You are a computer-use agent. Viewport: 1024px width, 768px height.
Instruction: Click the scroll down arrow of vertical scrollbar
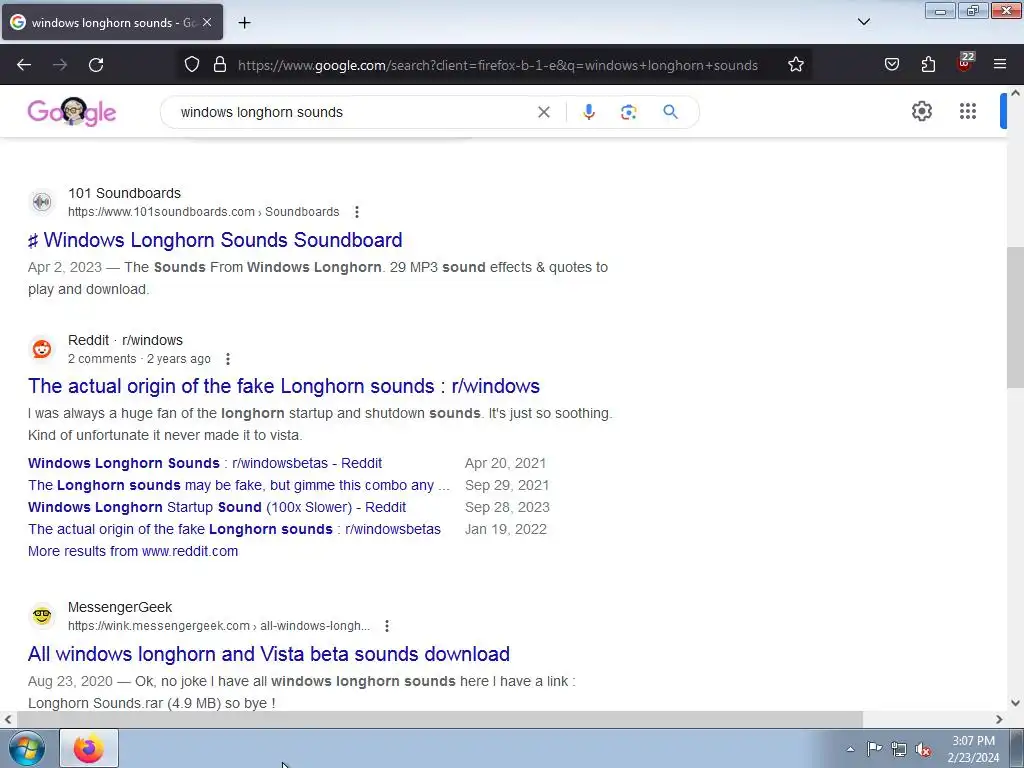(1016, 703)
